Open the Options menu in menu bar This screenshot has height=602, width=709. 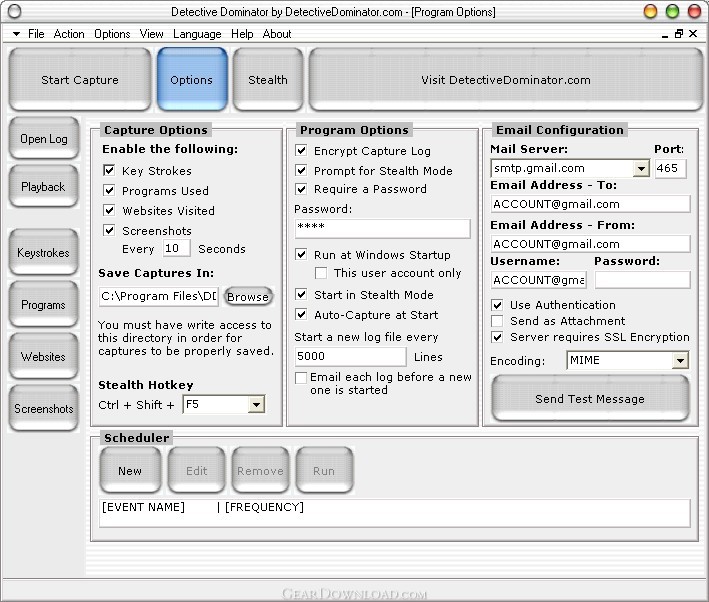(x=112, y=34)
